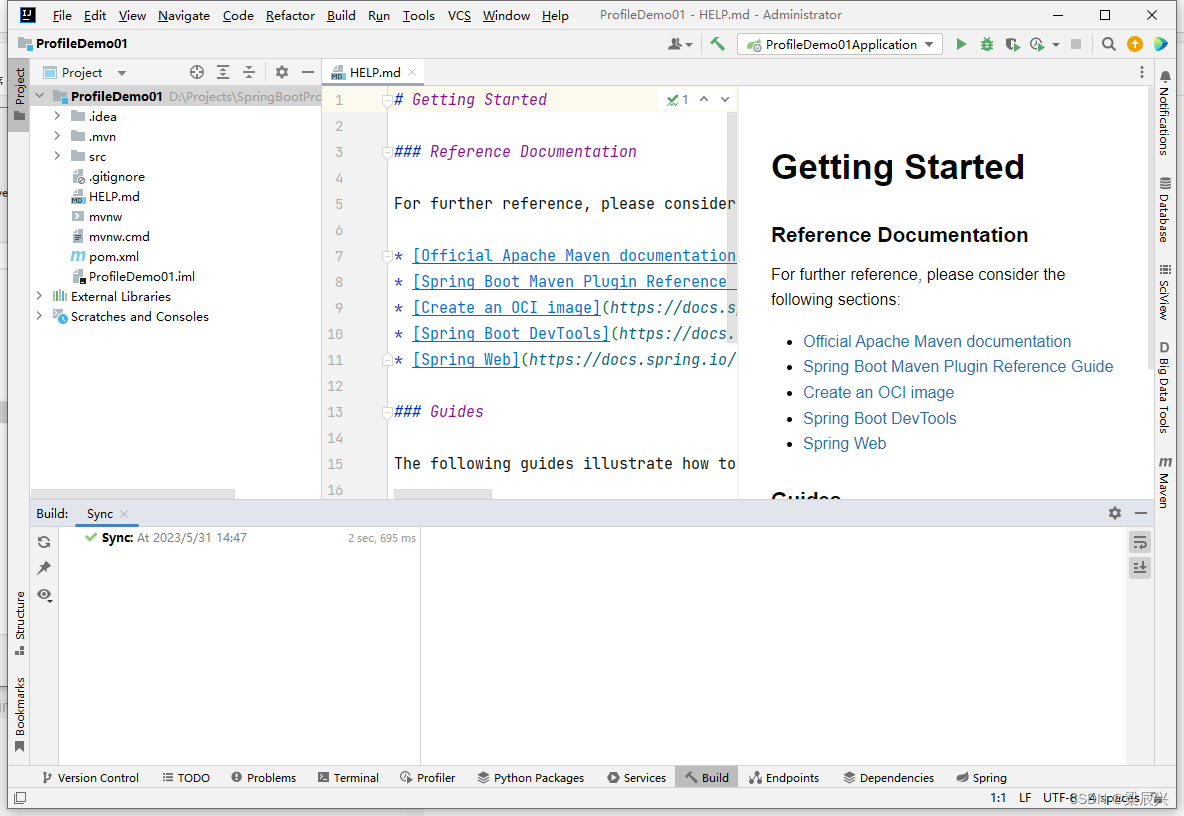Open Search Everywhere magnifier icon
1184x816 pixels.
click(1108, 45)
